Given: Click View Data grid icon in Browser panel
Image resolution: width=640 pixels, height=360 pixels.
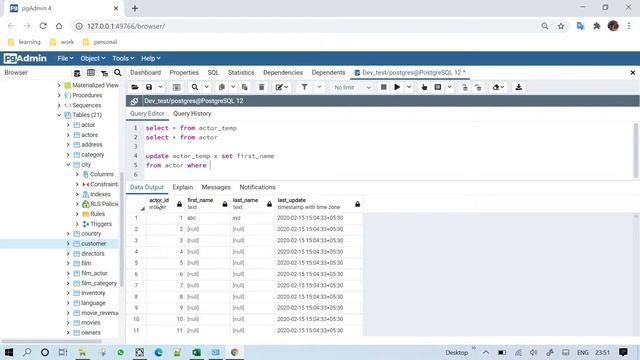Looking at the screenshot, I should pyautogui.click(x=91, y=73).
